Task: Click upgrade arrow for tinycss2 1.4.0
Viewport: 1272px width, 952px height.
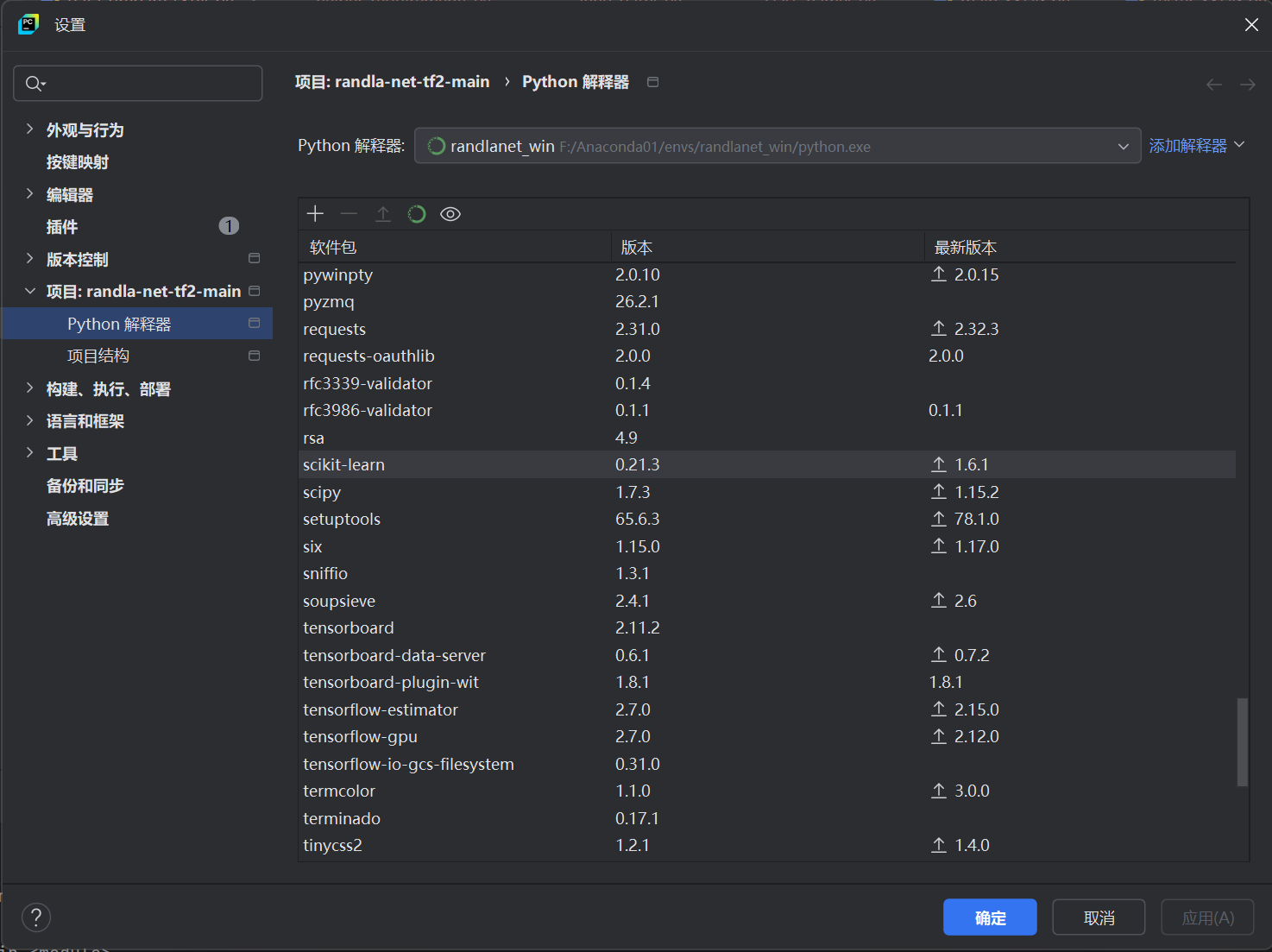Action: (939, 845)
